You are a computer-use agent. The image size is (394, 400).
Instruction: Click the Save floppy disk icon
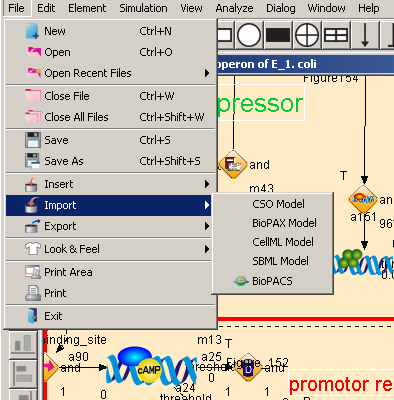(x=33, y=140)
